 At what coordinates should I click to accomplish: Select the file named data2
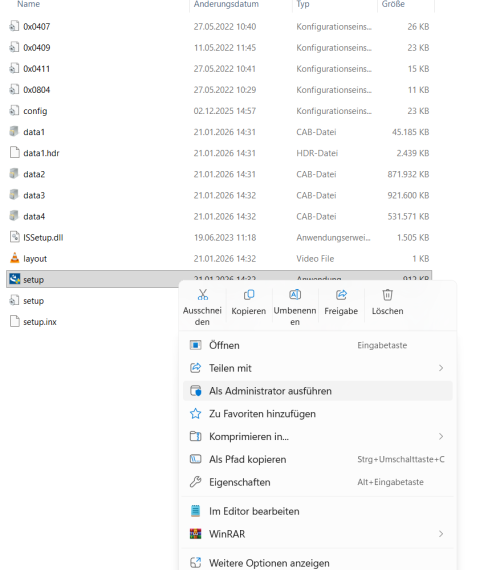pyautogui.click(x=34, y=174)
